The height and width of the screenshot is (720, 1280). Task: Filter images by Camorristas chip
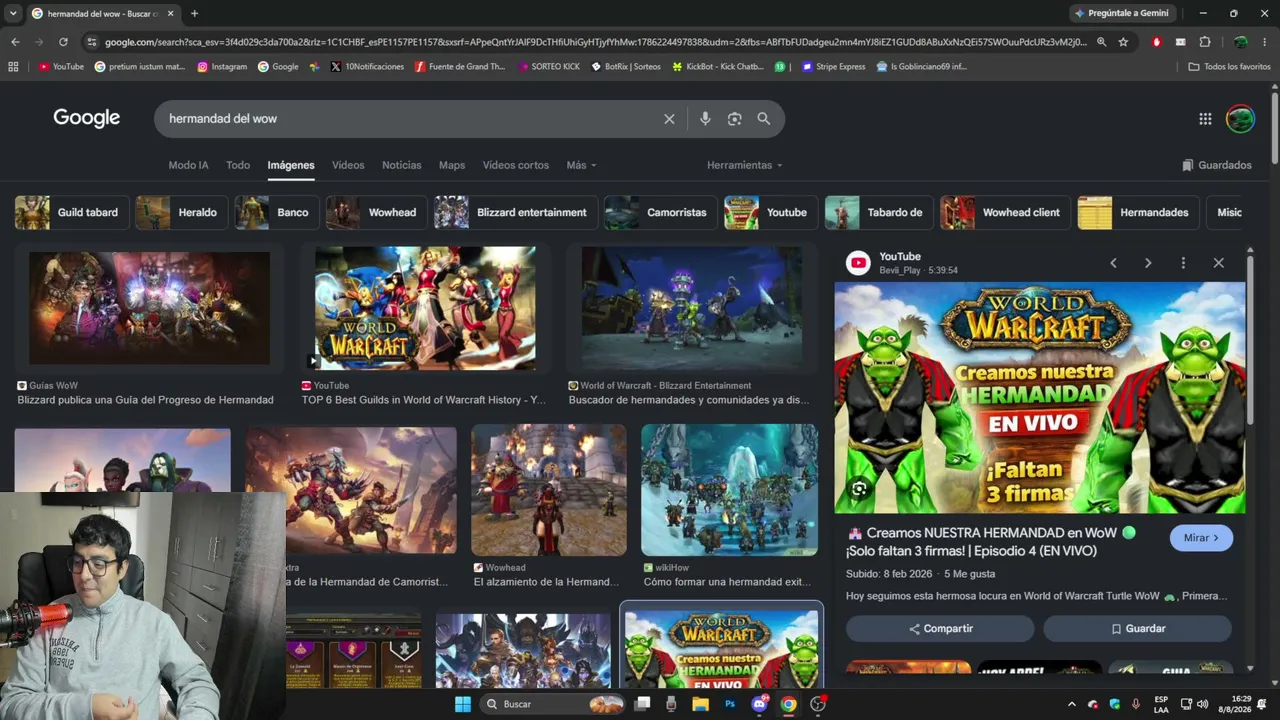pos(661,213)
